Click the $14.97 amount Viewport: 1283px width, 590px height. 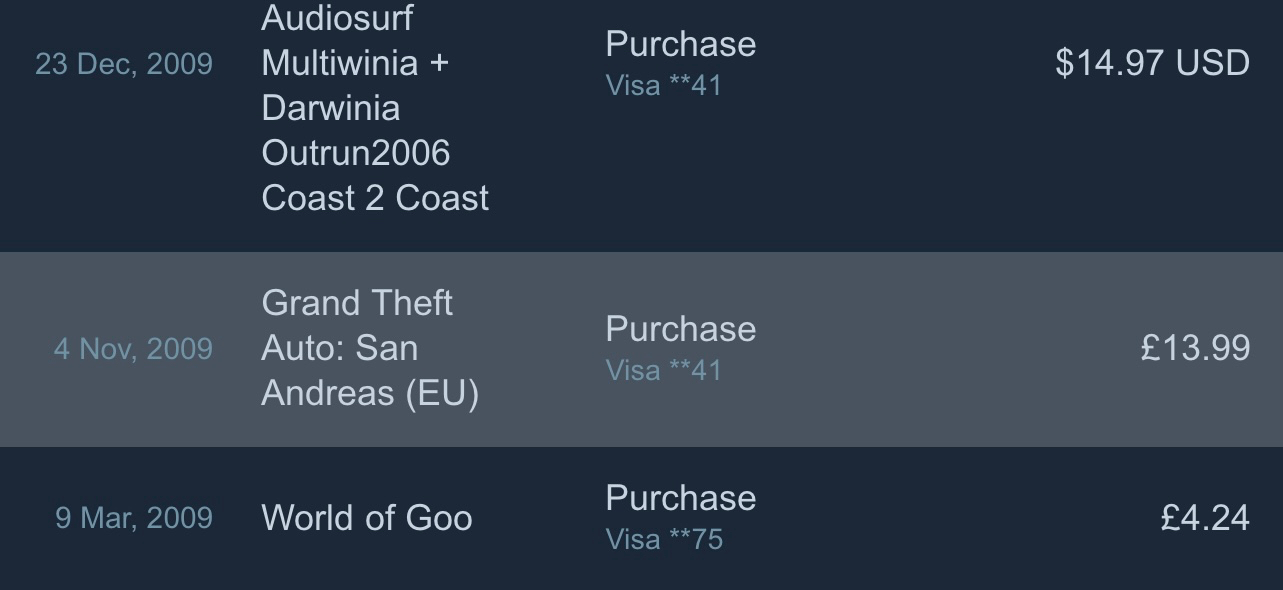[x=1110, y=63]
